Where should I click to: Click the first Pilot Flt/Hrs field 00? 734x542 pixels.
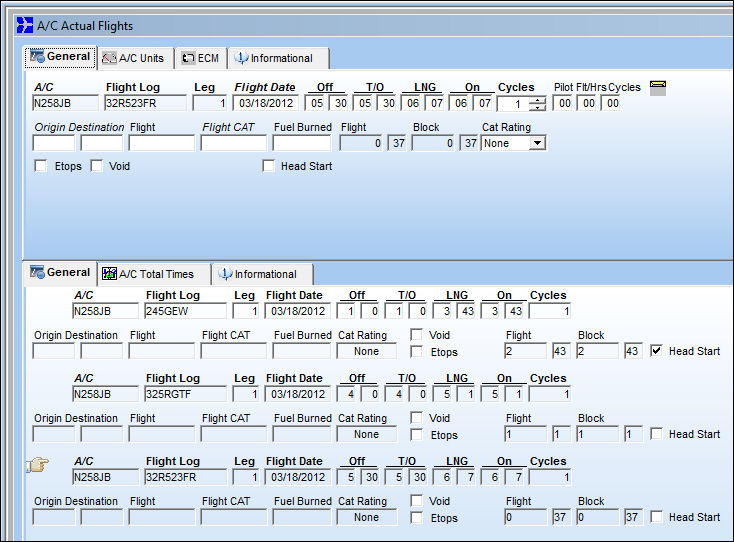[x=564, y=103]
